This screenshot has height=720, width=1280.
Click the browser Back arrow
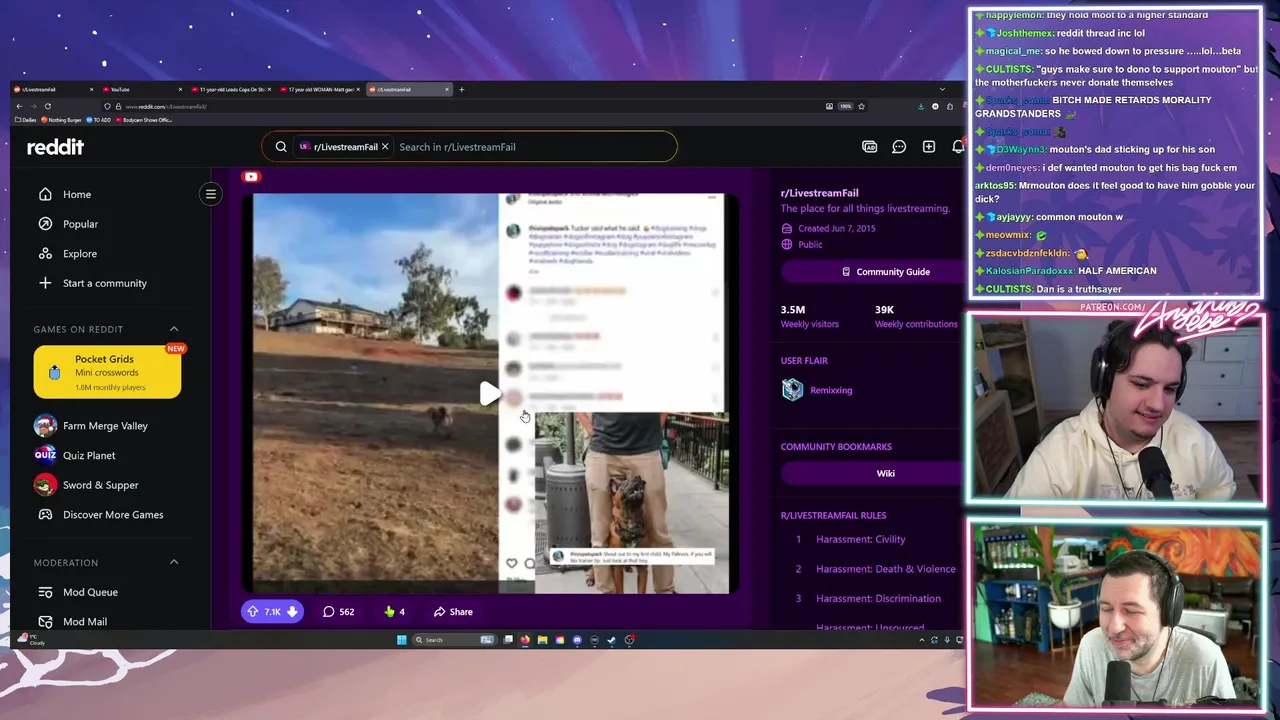pos(19,106)
